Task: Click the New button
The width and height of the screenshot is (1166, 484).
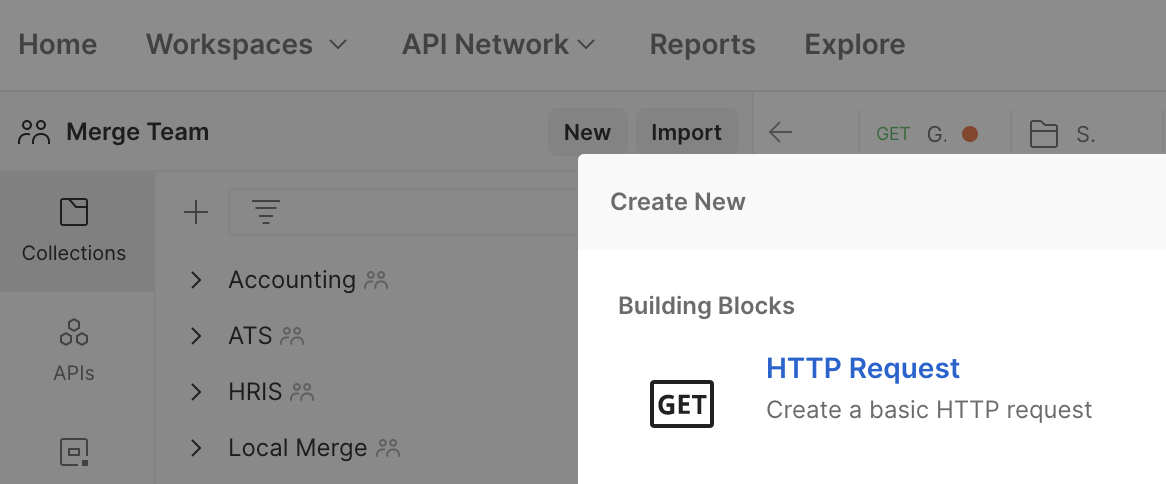Action: pos(587,133)
